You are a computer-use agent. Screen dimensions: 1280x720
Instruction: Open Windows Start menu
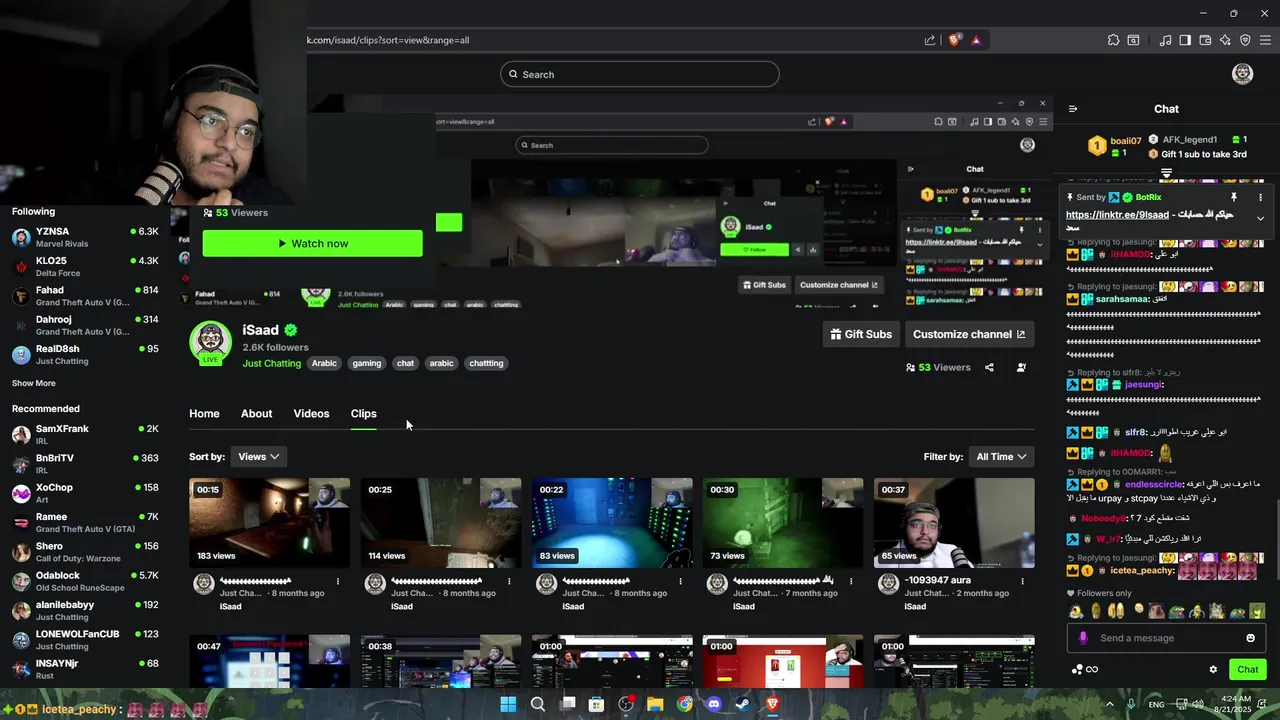point(508,704)
